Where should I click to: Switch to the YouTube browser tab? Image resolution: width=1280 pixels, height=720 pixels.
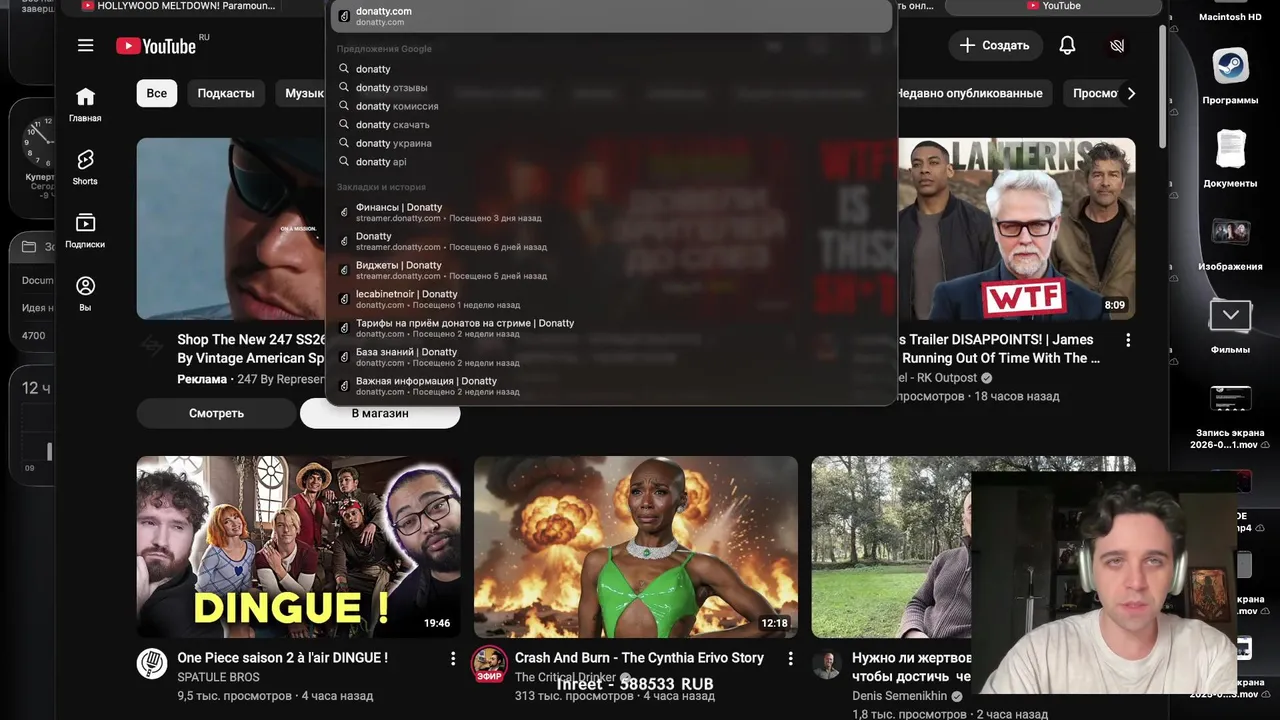[x=1053, y=6]
